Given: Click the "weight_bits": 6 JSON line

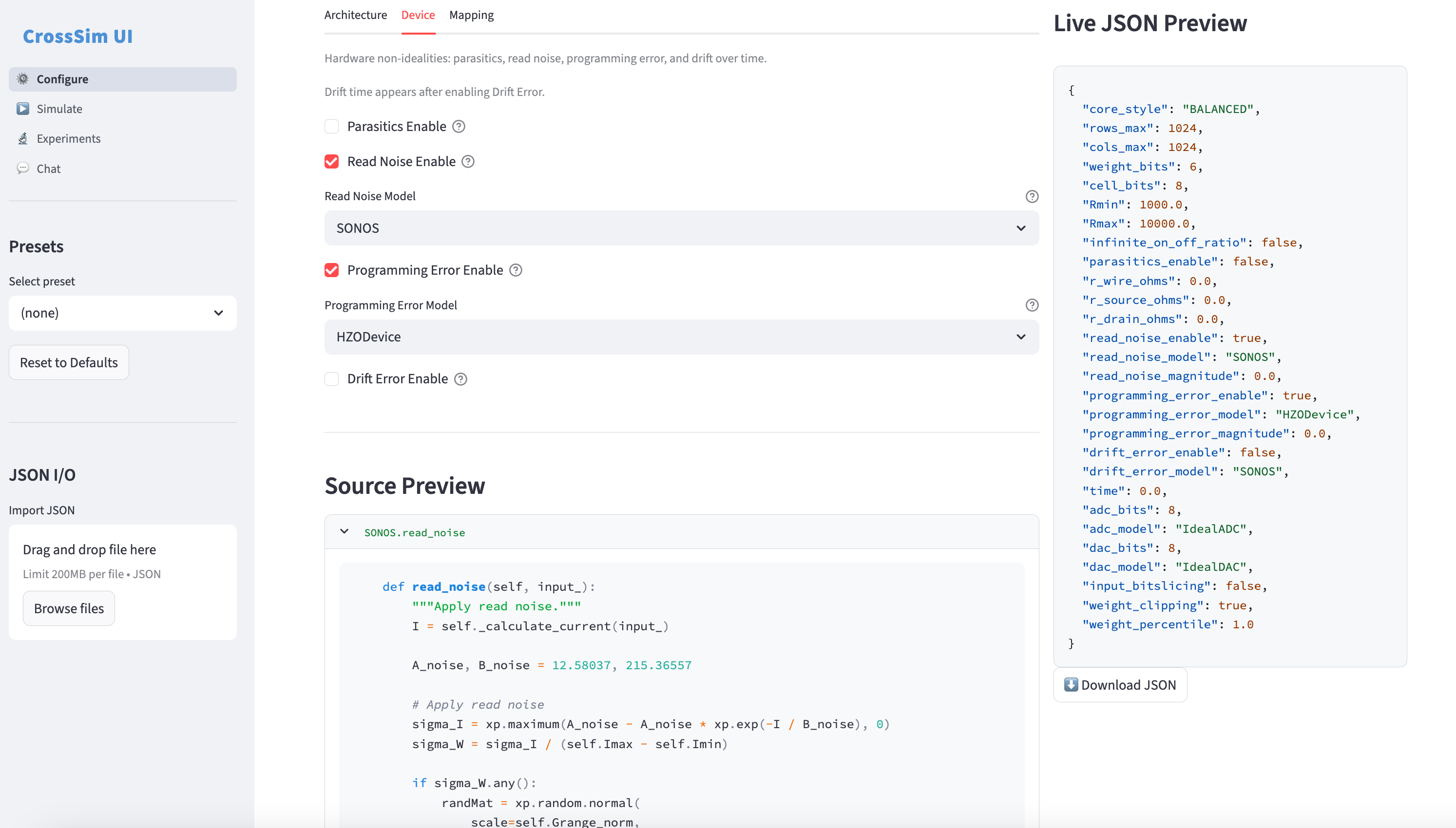Looking at the screenshot, I should point(1142,167).
